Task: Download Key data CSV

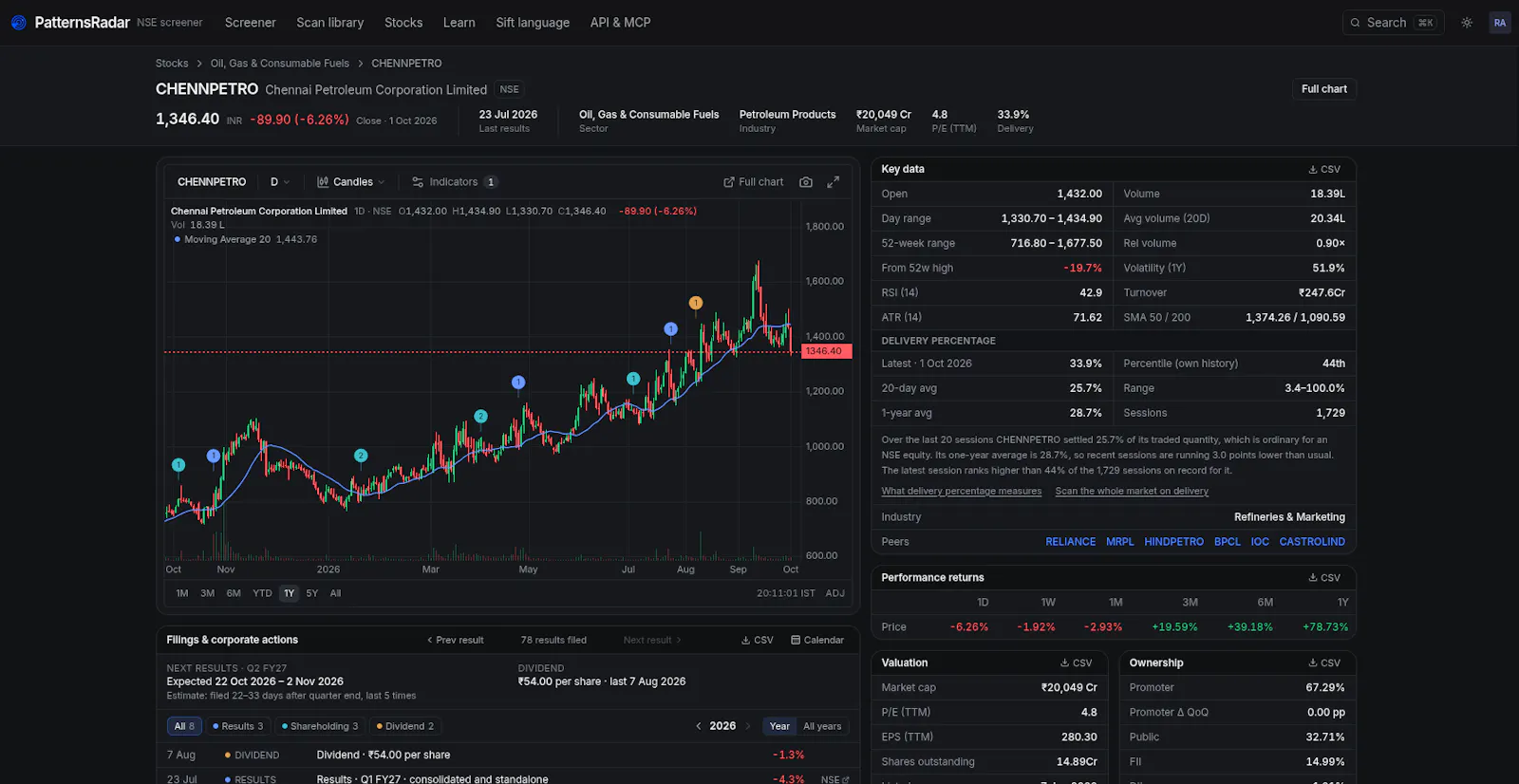Action: pyautogui.click(x=1324, y=169)
